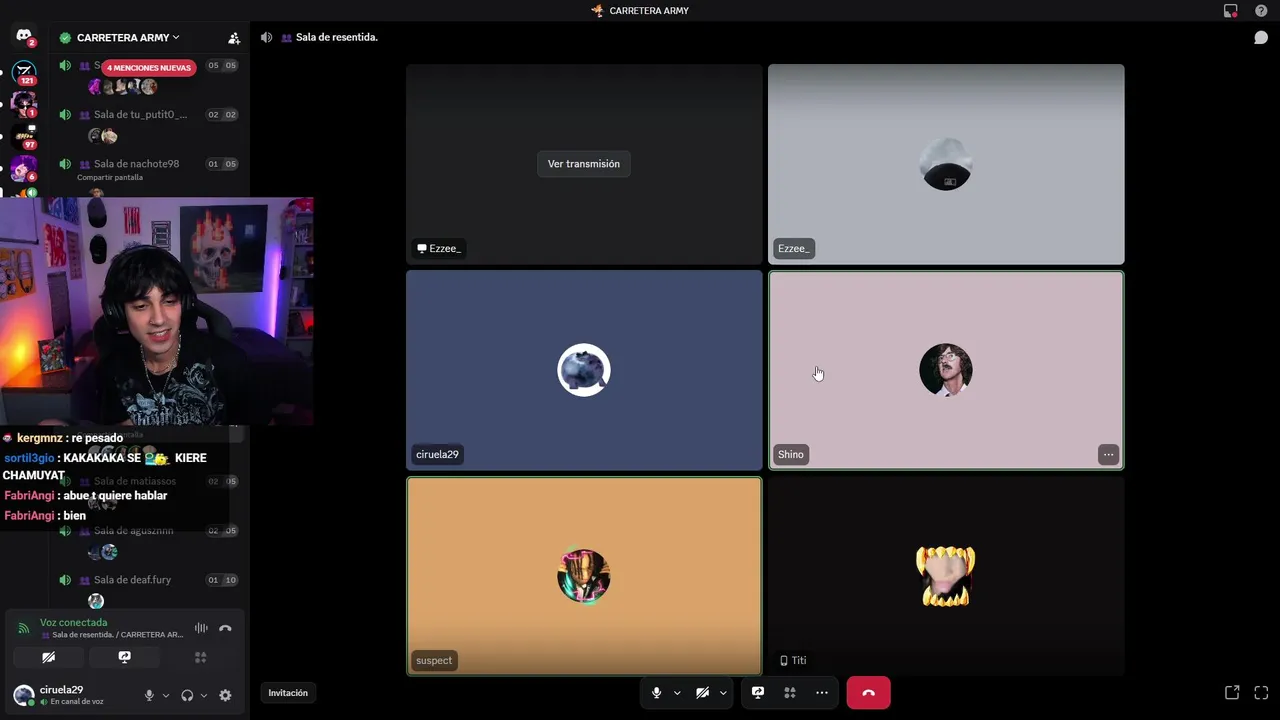Select the Titi participant tile
Viewport: 1280px width, 720px height.
tap(946, 576)
